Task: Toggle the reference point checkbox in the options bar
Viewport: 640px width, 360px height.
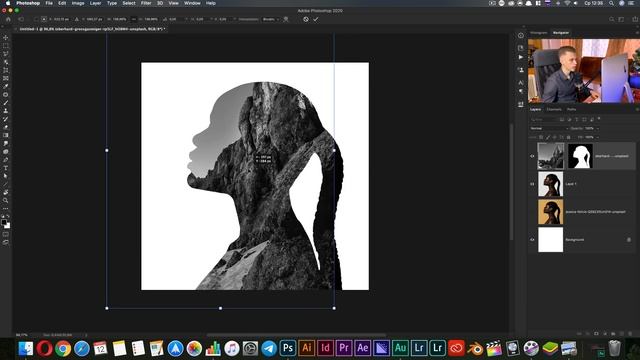Action: [36, 19]
